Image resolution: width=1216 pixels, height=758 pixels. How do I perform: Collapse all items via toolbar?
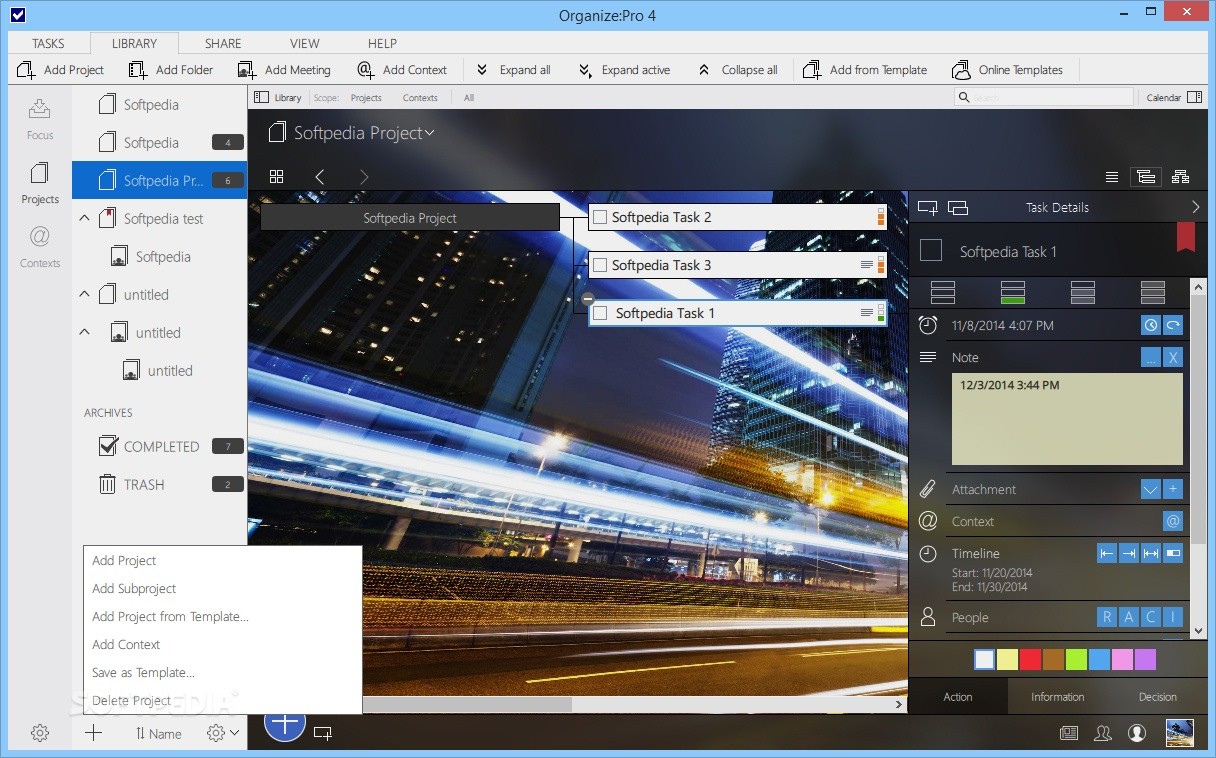tap(737, 70)
